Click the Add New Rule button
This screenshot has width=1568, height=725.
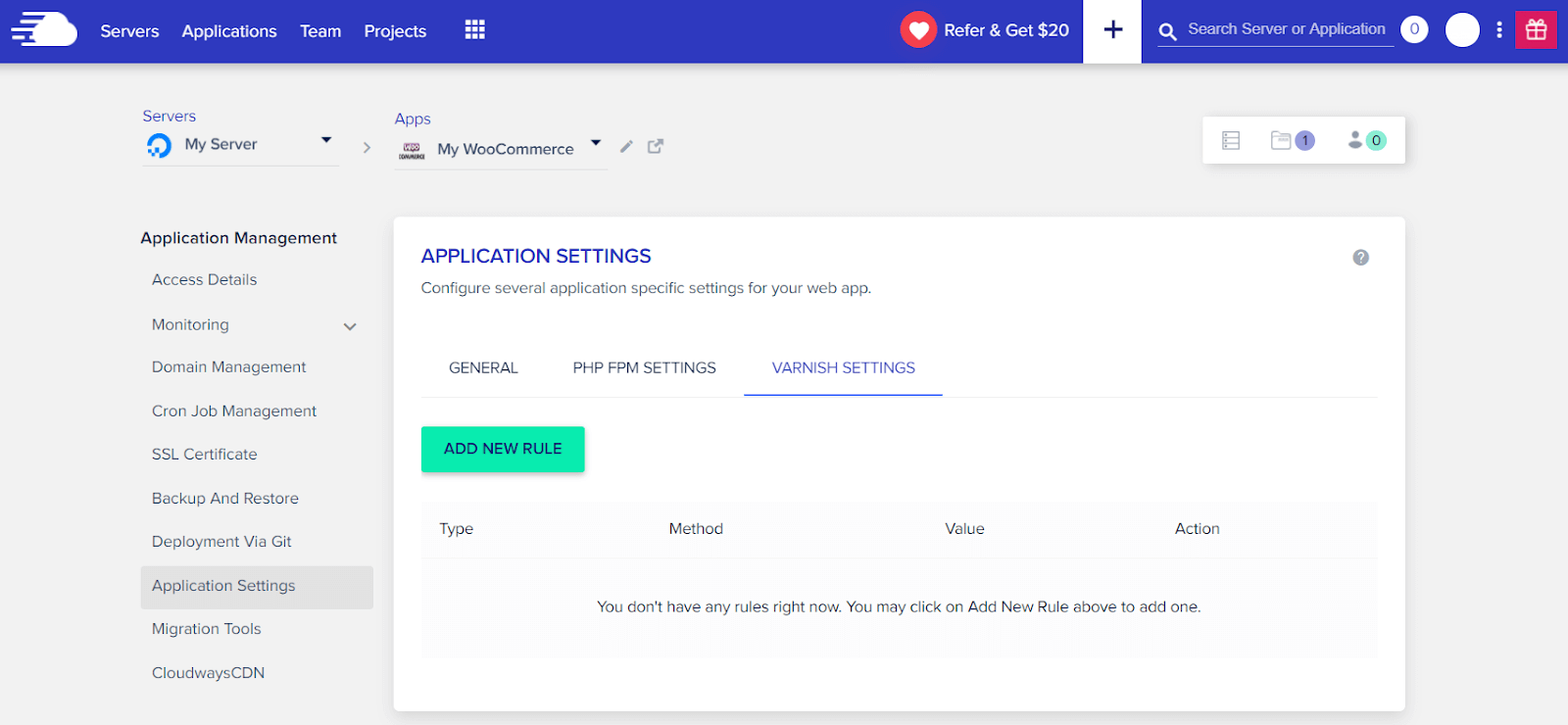[503, 449]
